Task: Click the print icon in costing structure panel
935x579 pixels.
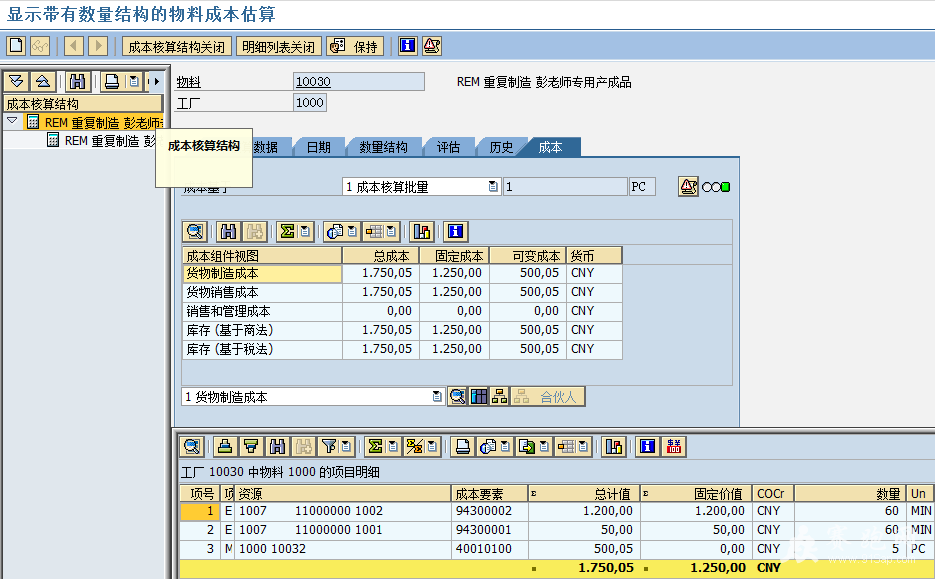Action: point(112,81)
